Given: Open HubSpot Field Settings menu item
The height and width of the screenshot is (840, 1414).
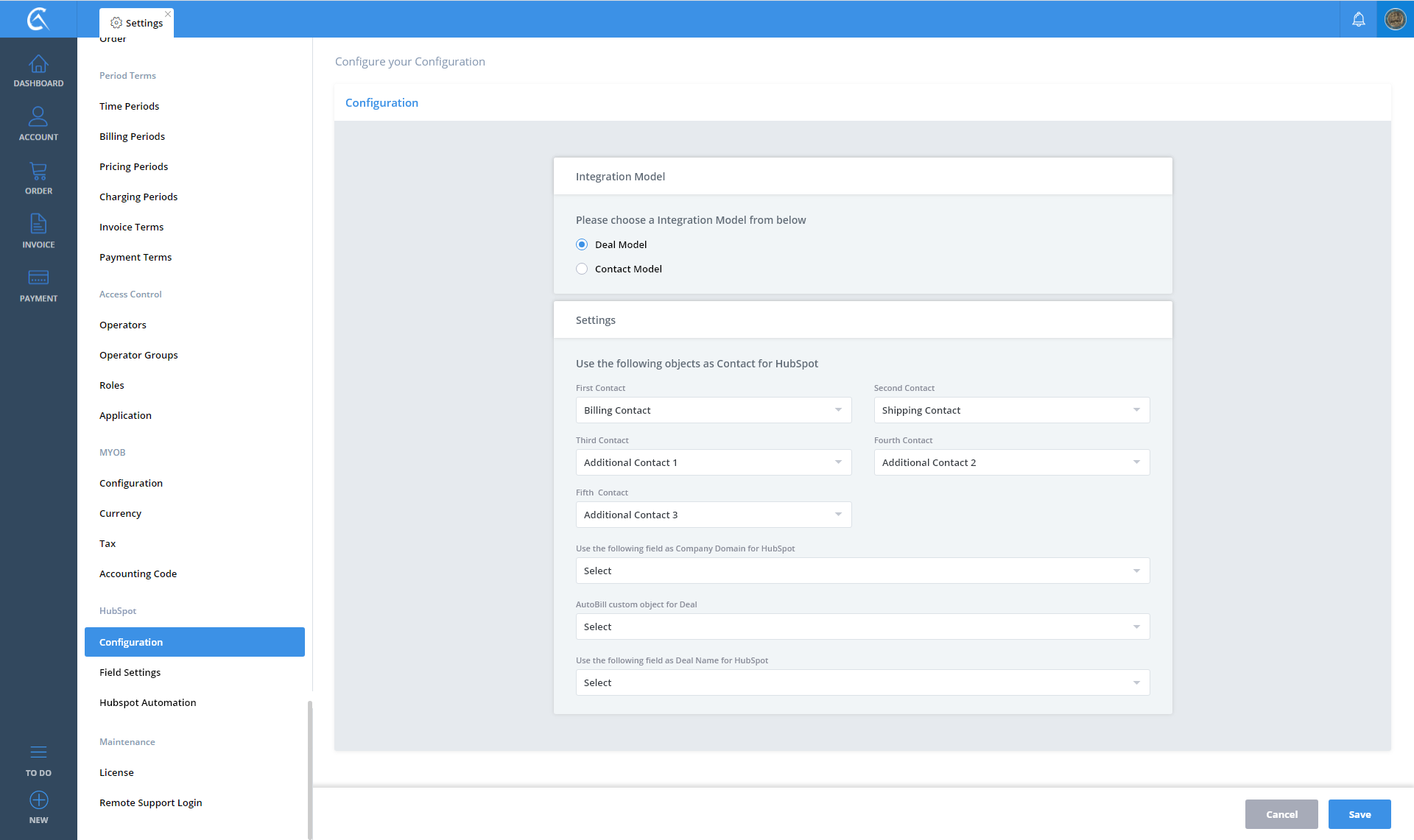Looking at the screenshot, I should [130, 672].
